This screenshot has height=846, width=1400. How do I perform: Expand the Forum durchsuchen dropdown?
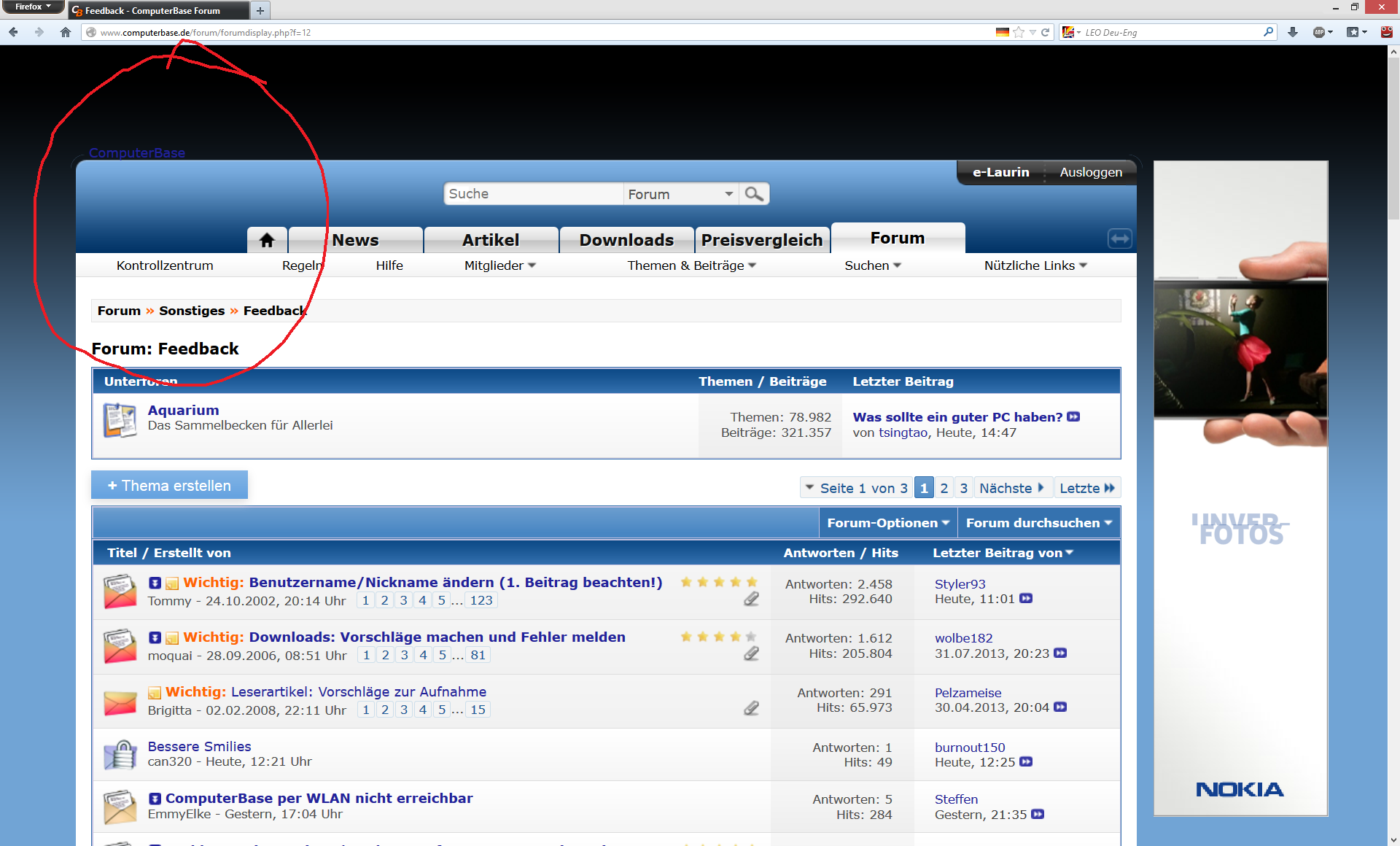tap(1038, 523)
